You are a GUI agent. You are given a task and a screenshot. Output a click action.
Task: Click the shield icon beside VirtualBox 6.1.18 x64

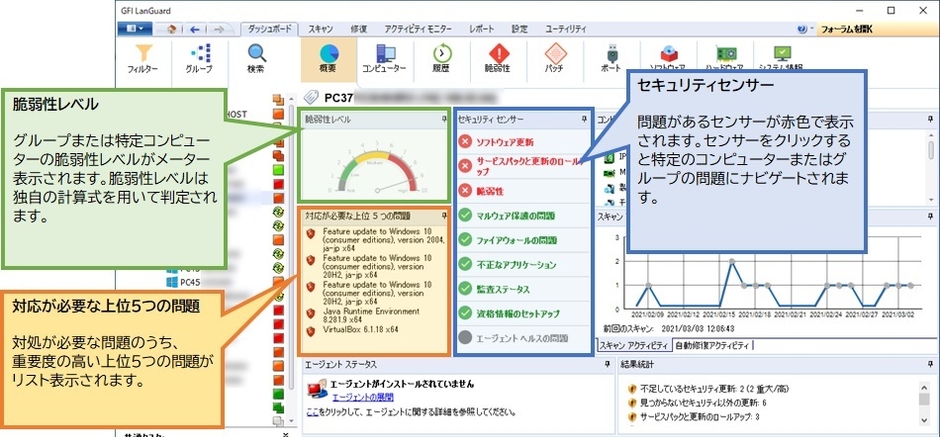point(310,330)
